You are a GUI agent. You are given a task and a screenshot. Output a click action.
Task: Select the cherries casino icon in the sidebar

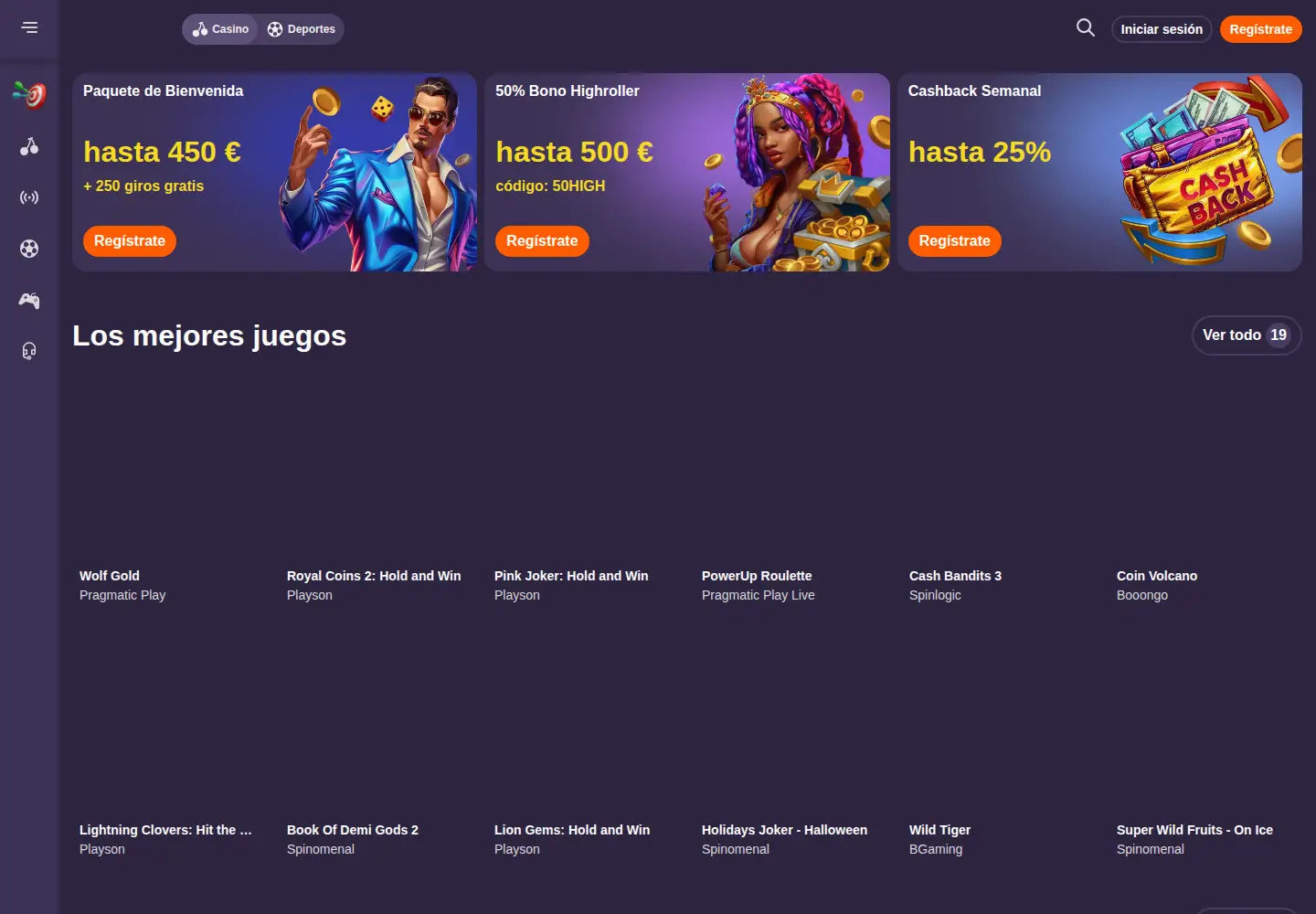click(29, 146)
